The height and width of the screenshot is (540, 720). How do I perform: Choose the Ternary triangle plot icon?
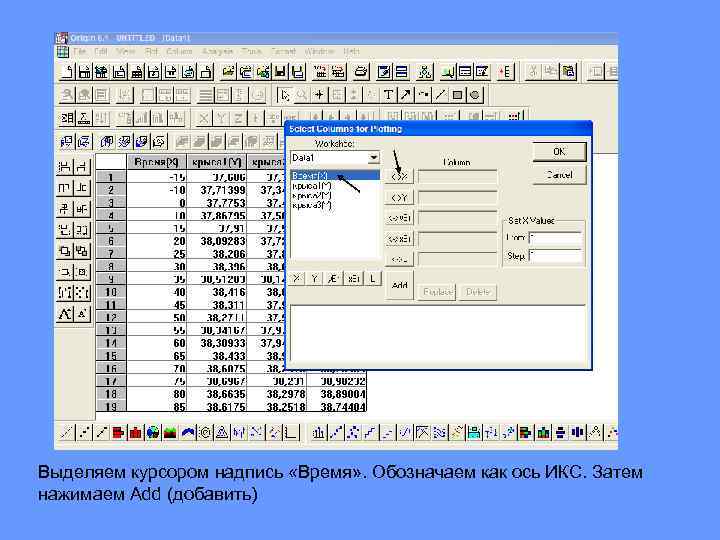coord(222,433)
